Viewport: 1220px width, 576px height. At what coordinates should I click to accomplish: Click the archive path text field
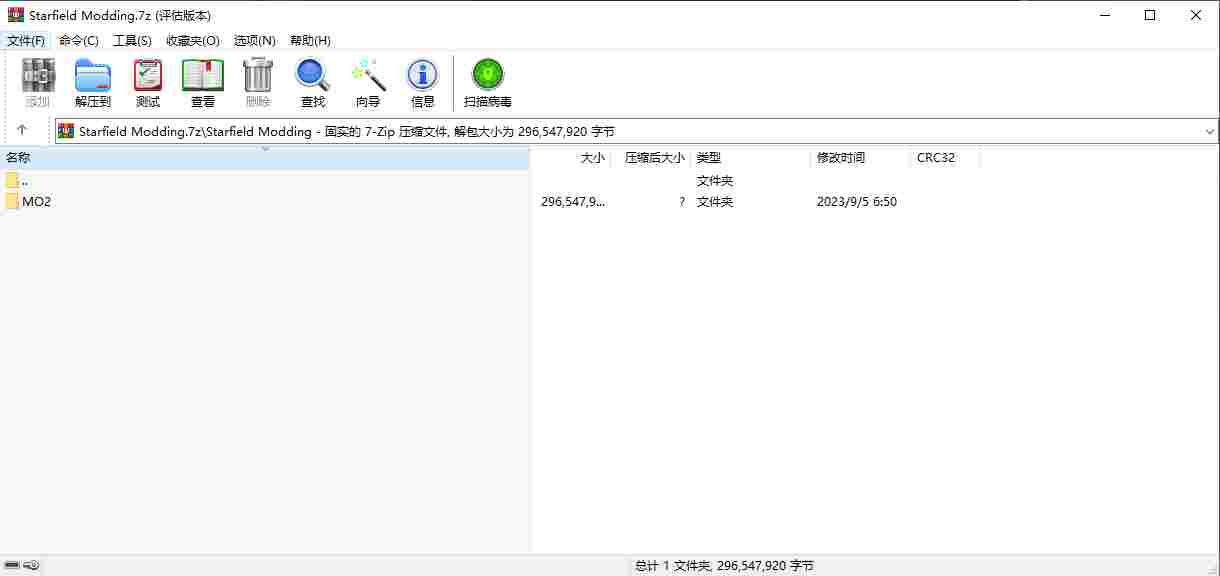[636, 131]
